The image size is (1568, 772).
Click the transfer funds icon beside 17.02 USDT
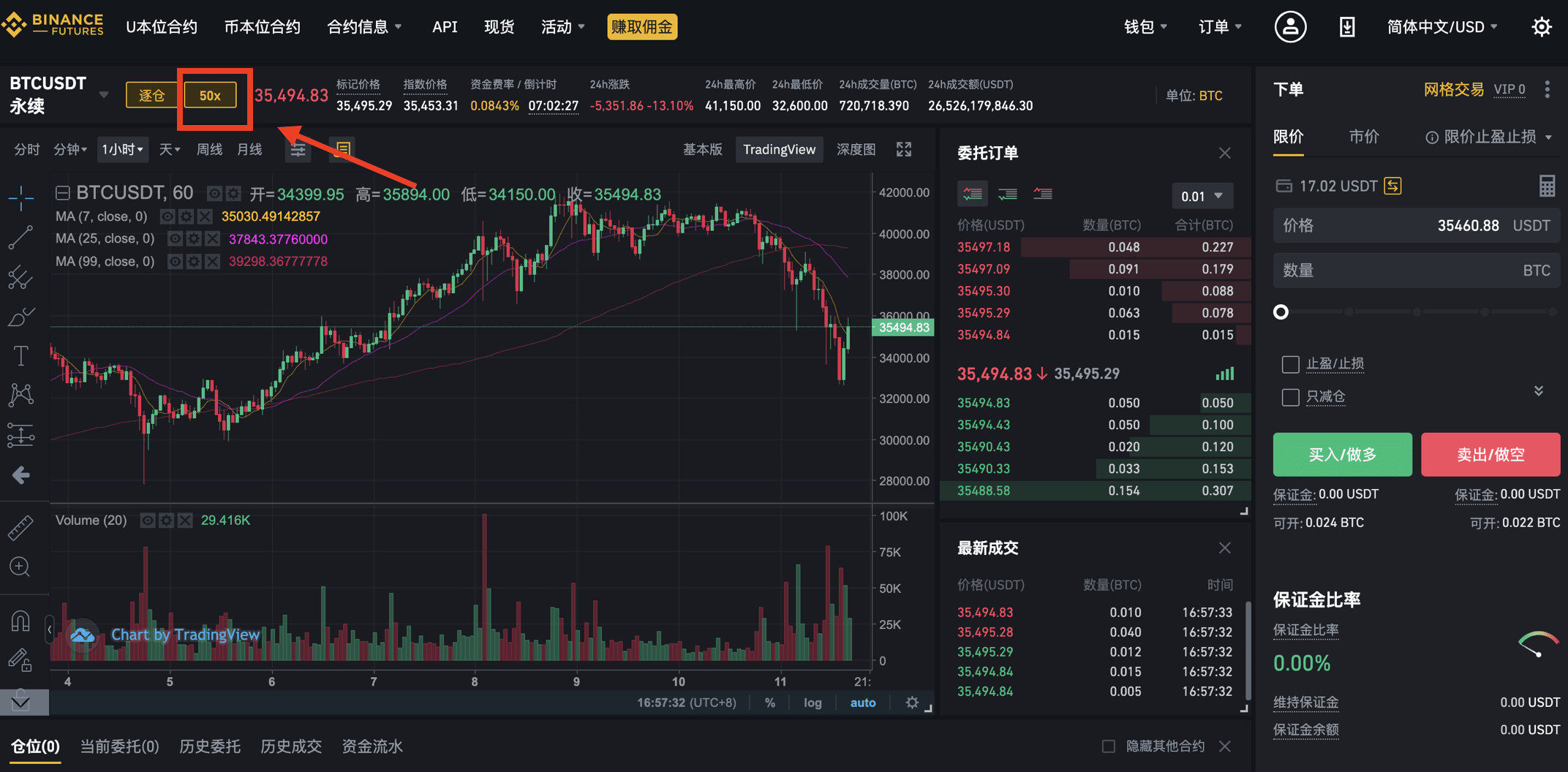1393,186
